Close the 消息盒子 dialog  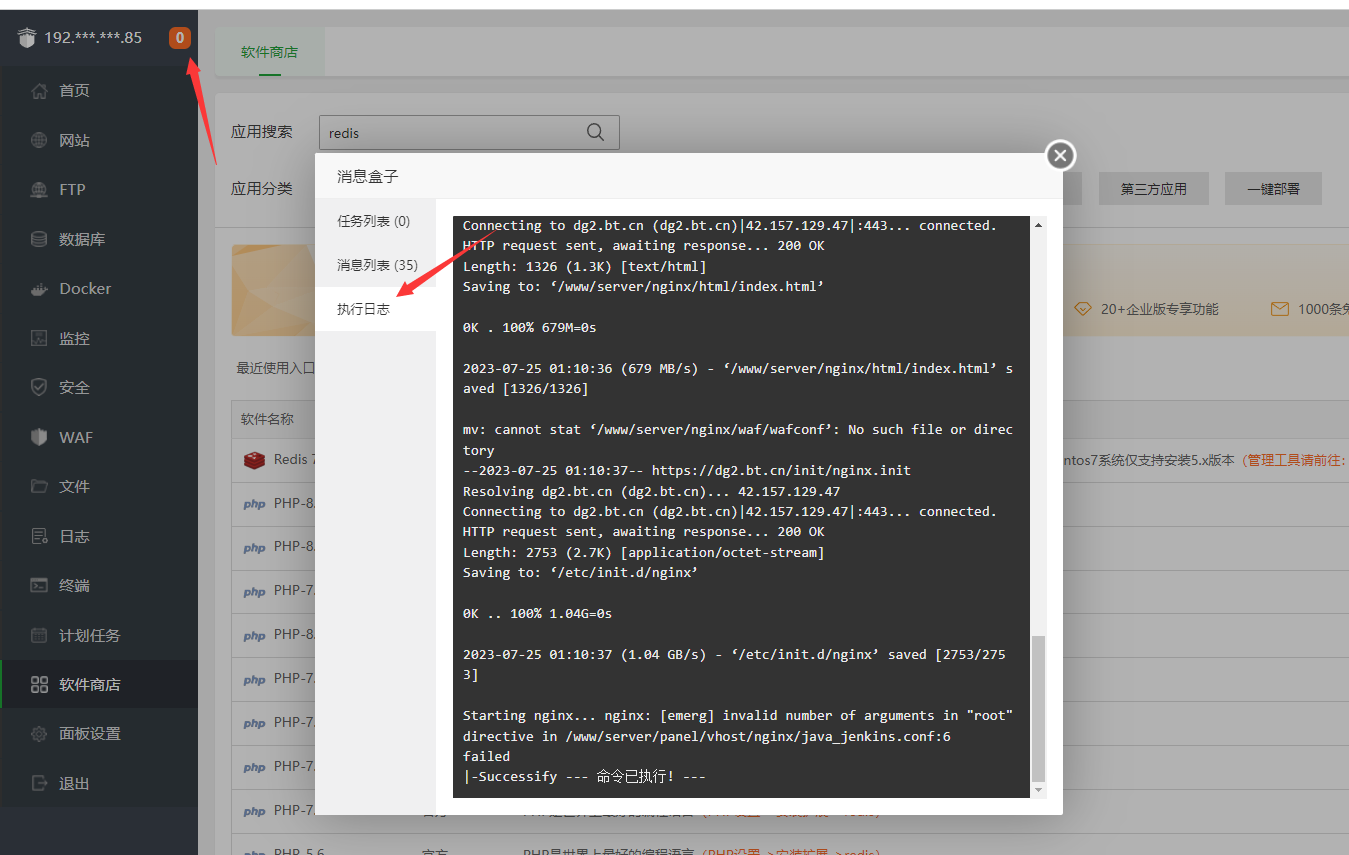[x=1060, y=155]
